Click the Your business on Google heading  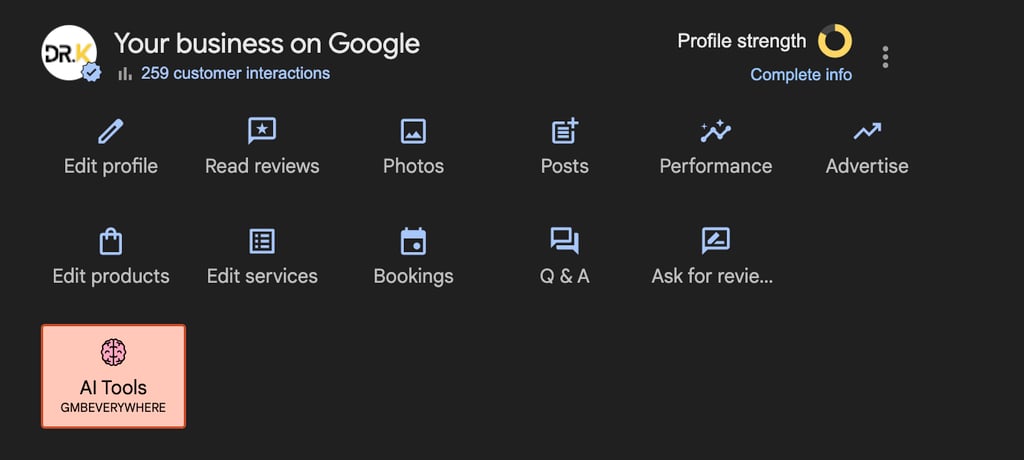pos(267,43)
